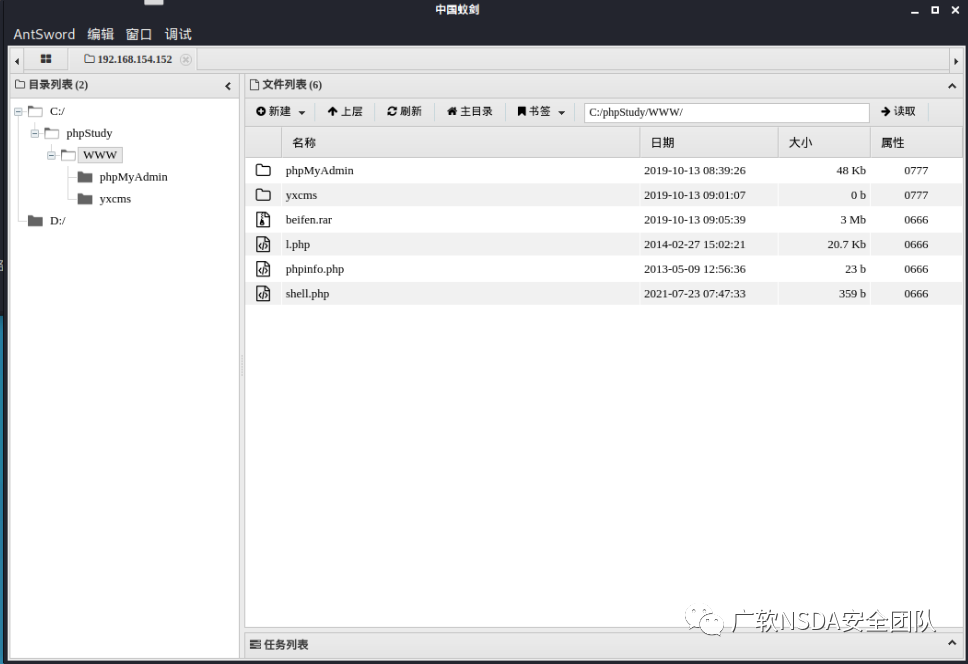Select WWW folder in directory tree
This screenshot has height=664, width=968.
click(x=100, y=155)
